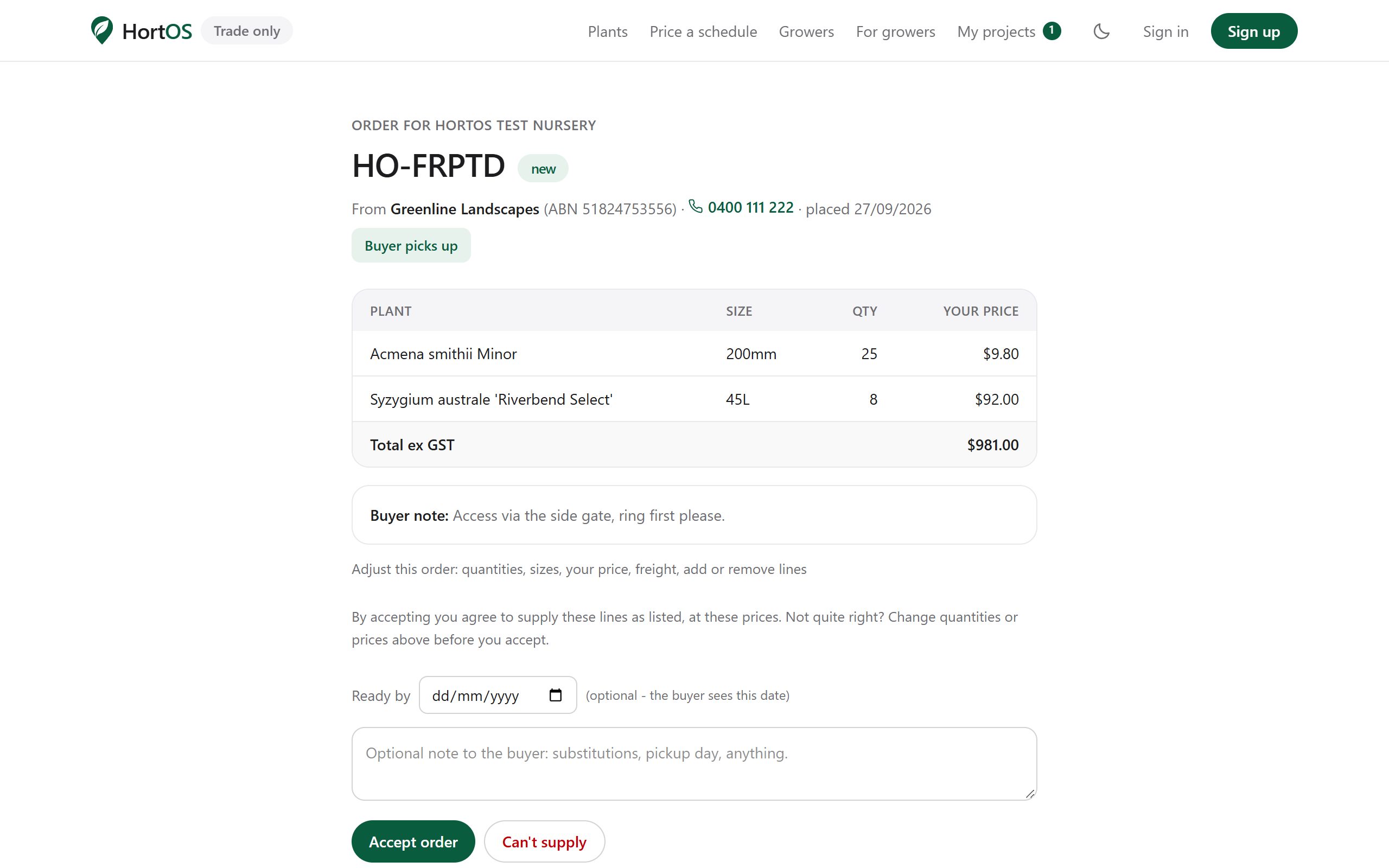Focus the optional note to buyer textarea

(x=694, y=763)
